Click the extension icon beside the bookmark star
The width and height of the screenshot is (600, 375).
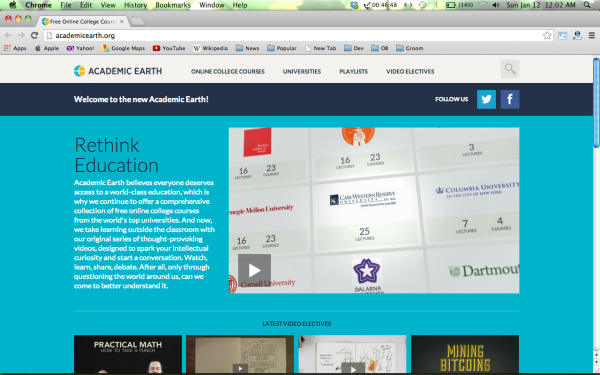pos(562,36)
